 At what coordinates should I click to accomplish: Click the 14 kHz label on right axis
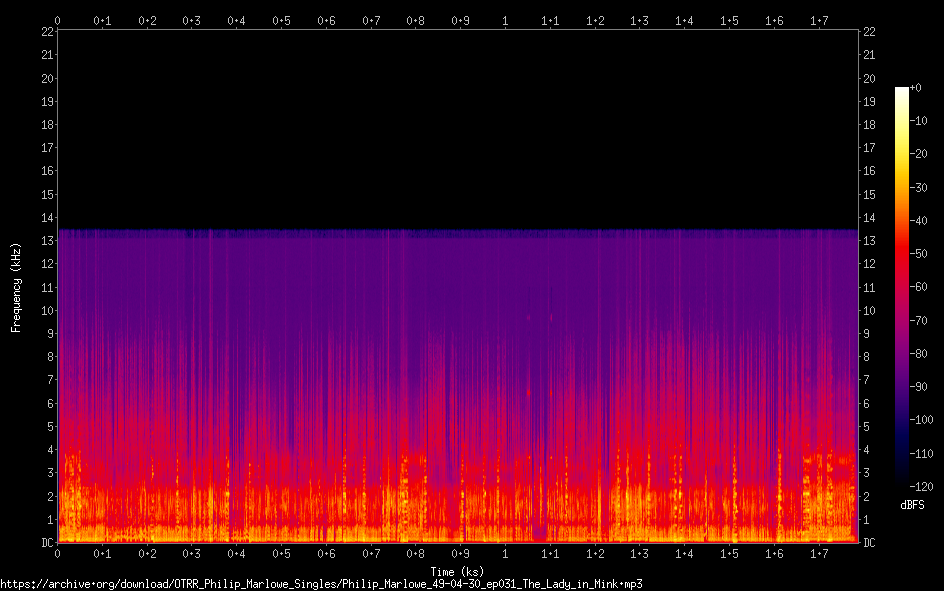pos(870,218)
